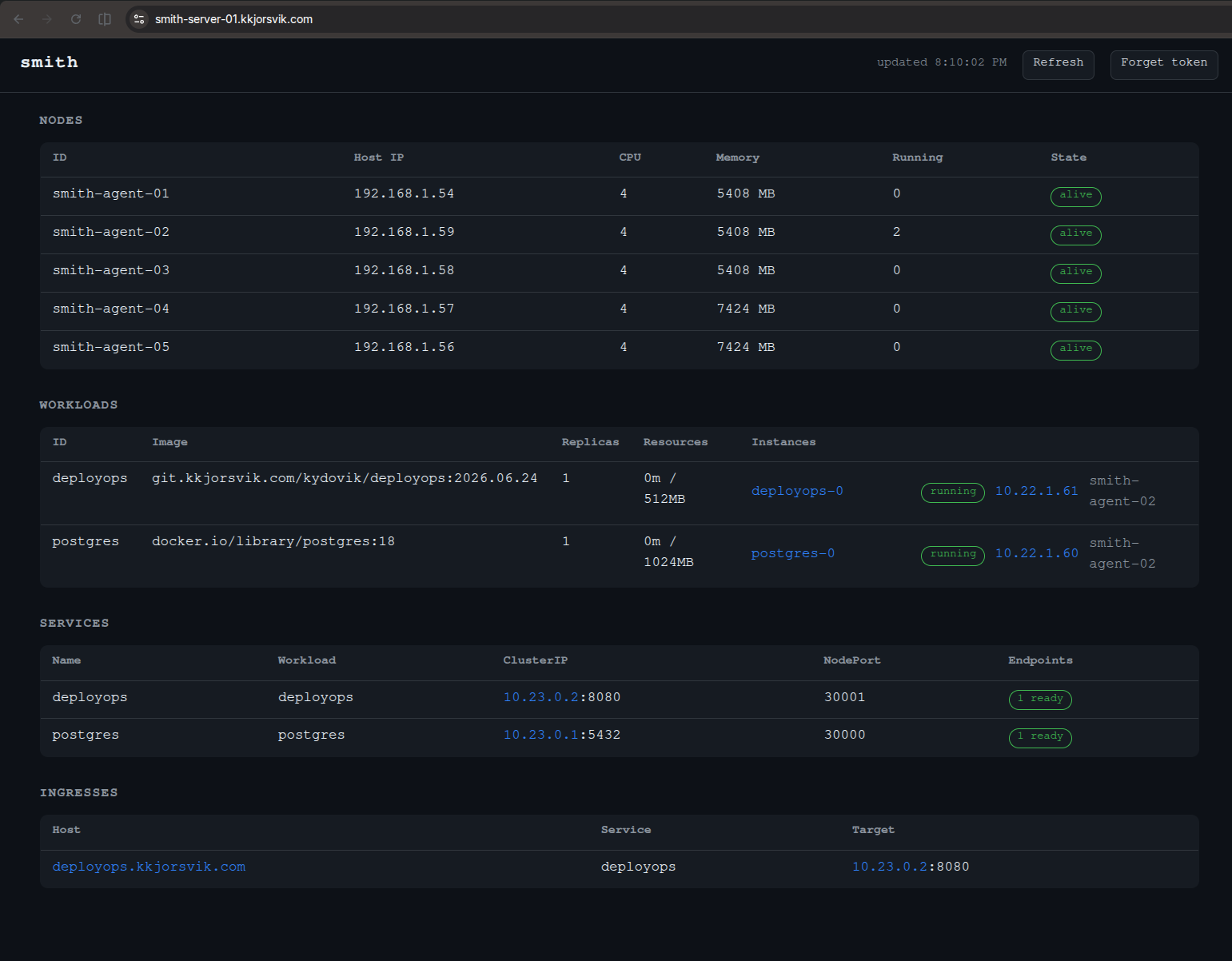Click 0m / 1024MB resources for postgres
Viewport: 1232px width, 961px height.
pos(668,552)
